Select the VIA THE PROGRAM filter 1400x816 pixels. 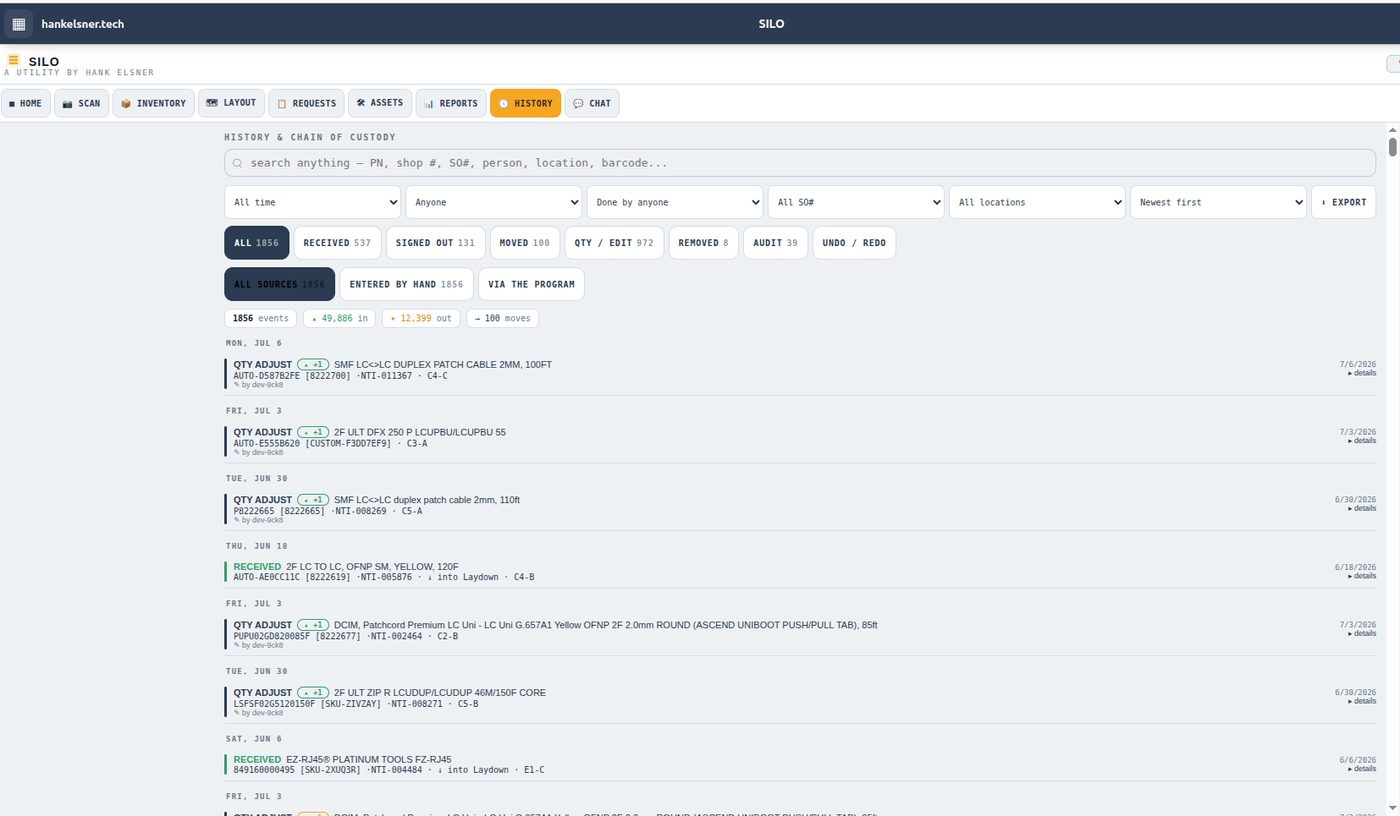tap(531, 284)
